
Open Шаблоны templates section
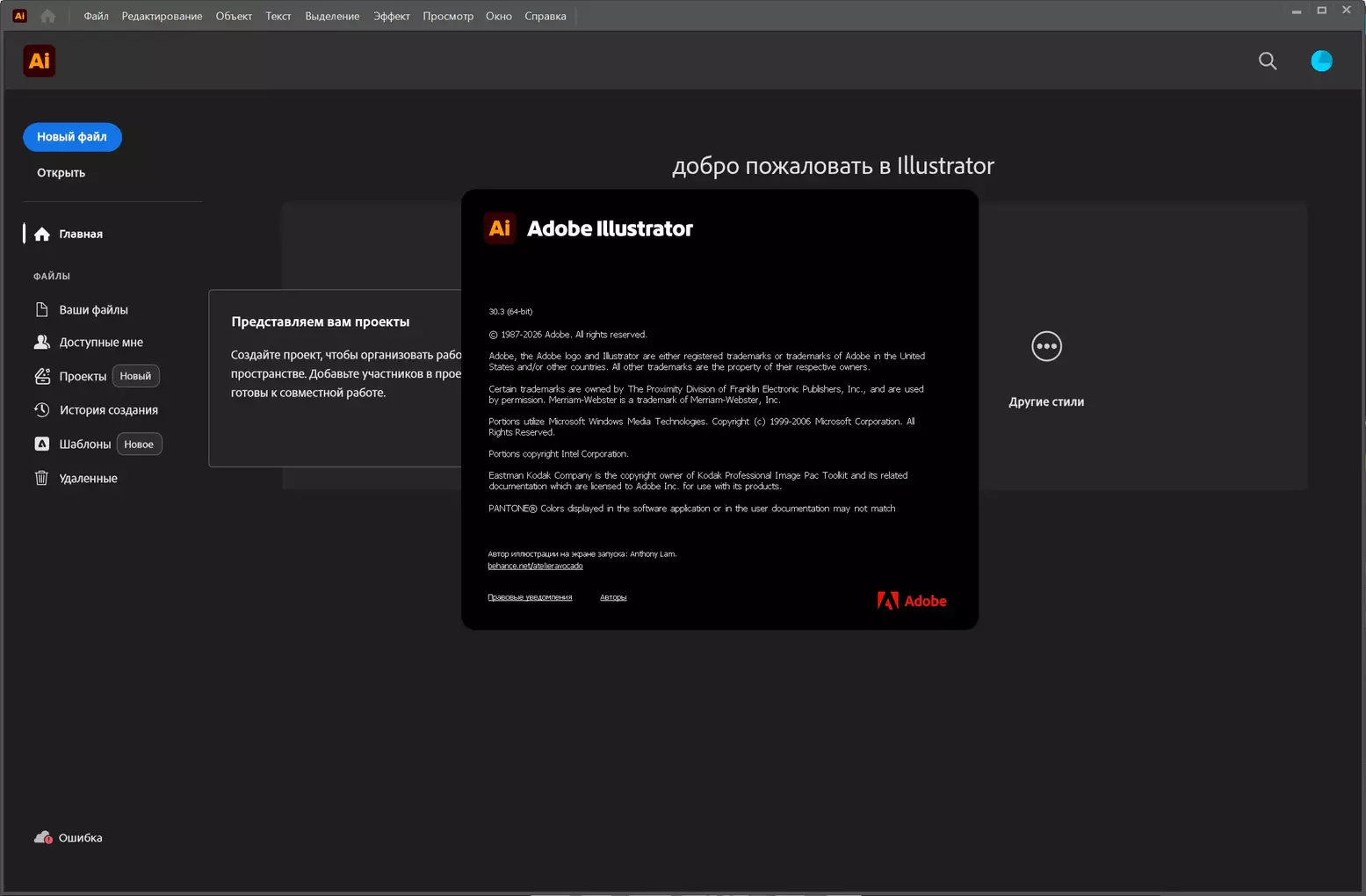pos(84,444)
